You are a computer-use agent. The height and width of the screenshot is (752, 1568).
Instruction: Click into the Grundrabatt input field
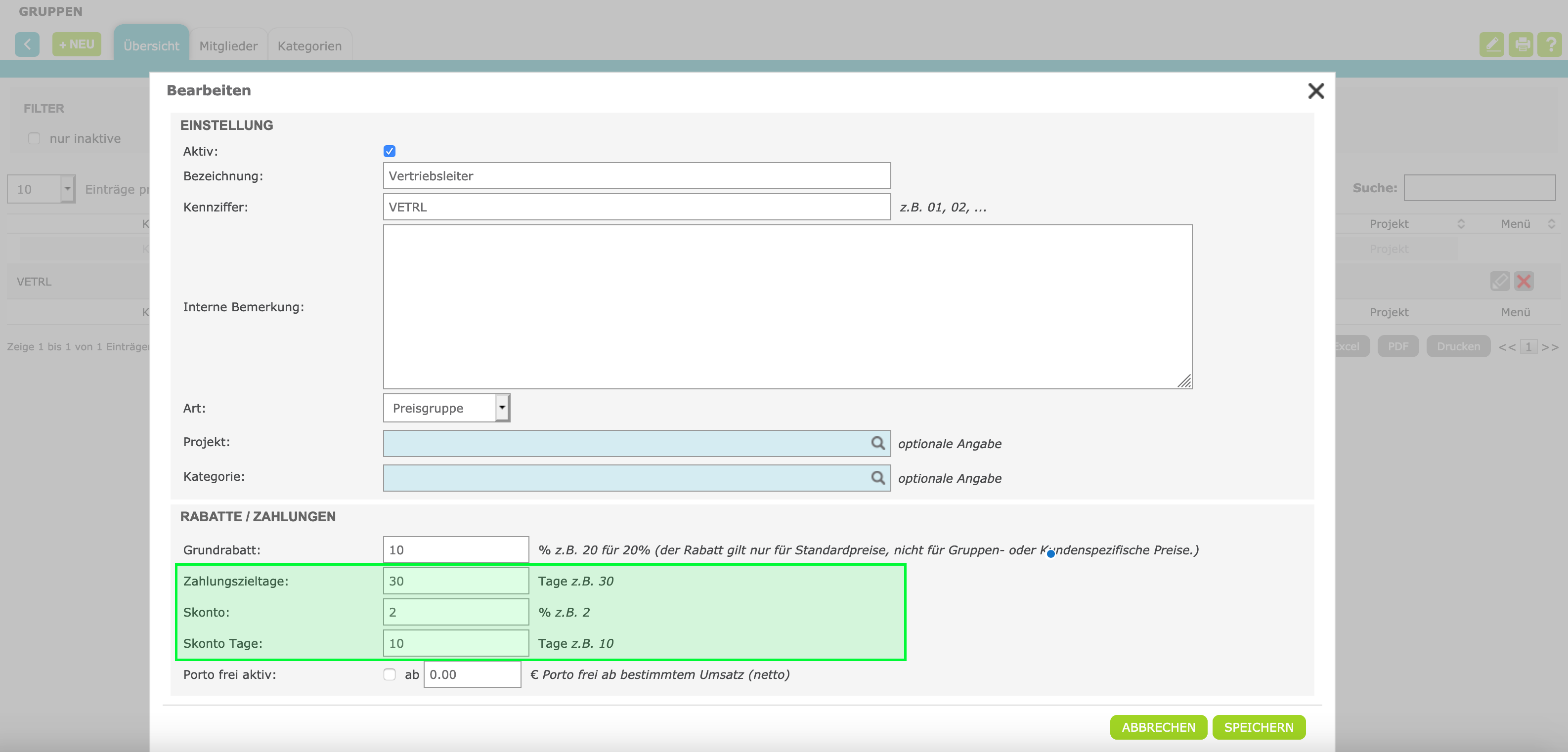(x=455, y=549)
